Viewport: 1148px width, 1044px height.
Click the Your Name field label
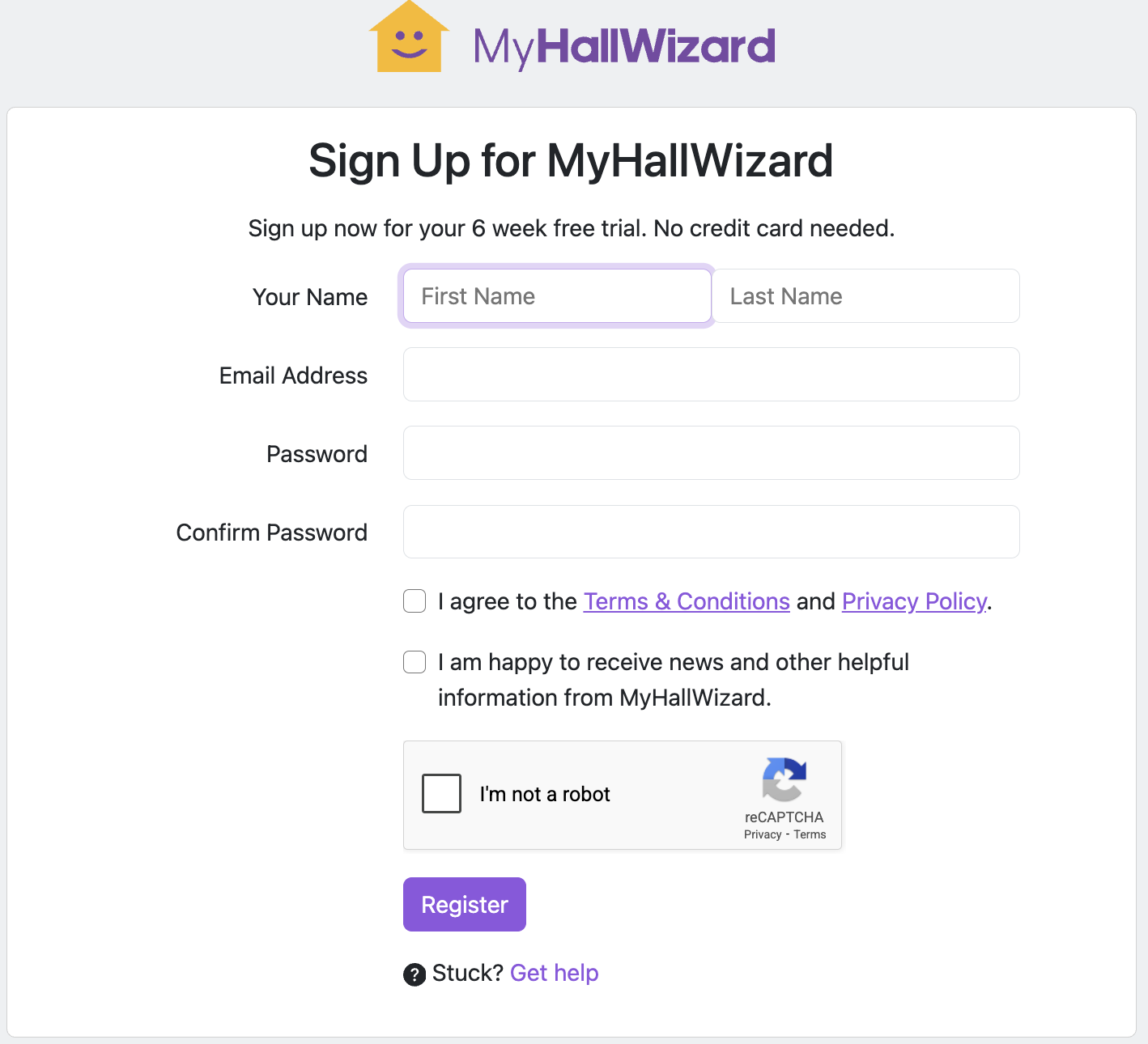[x=310, y=297]
